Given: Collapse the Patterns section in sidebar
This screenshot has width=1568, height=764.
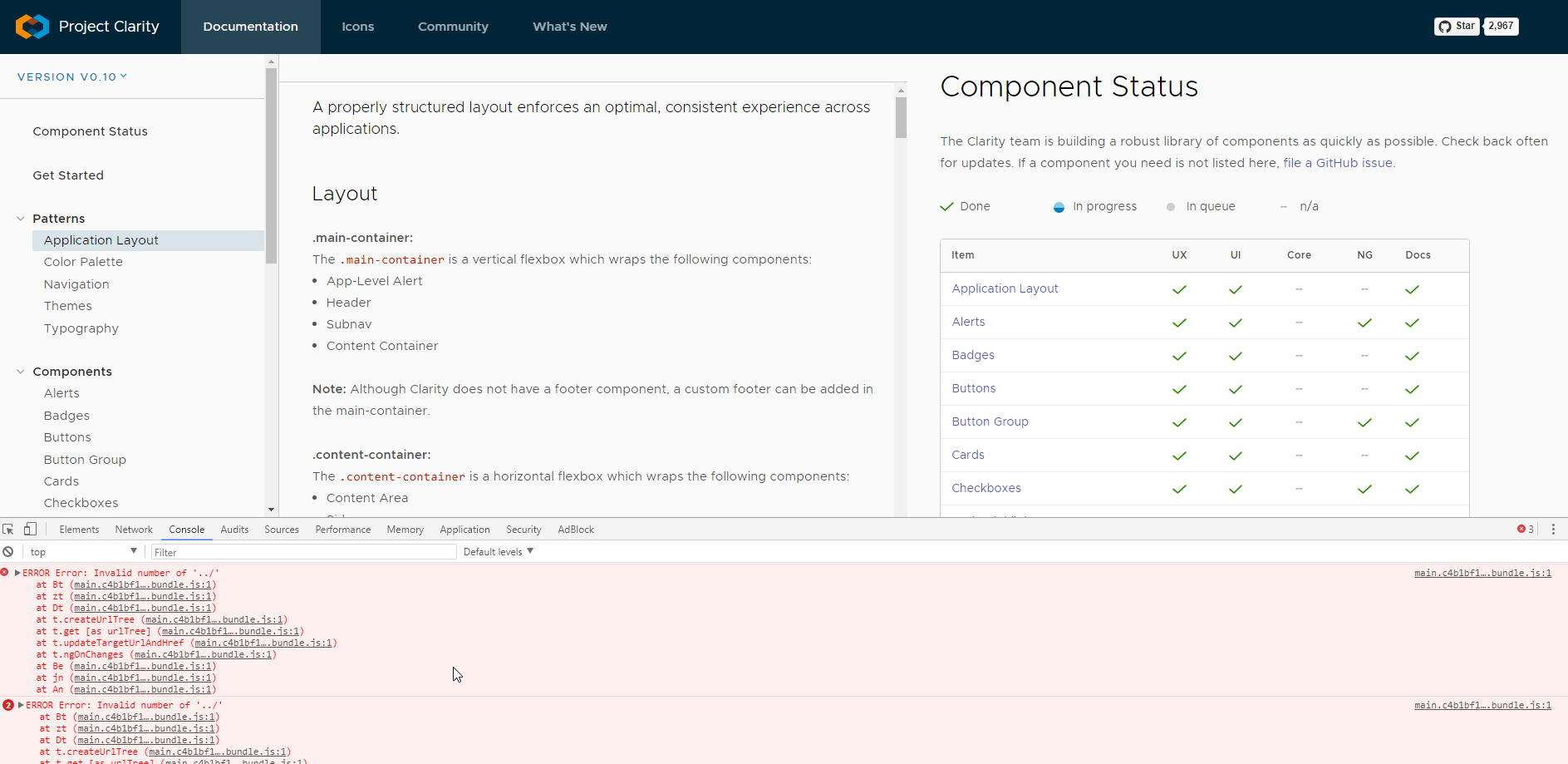Looking at the screenshot, I should coord(20,218).
